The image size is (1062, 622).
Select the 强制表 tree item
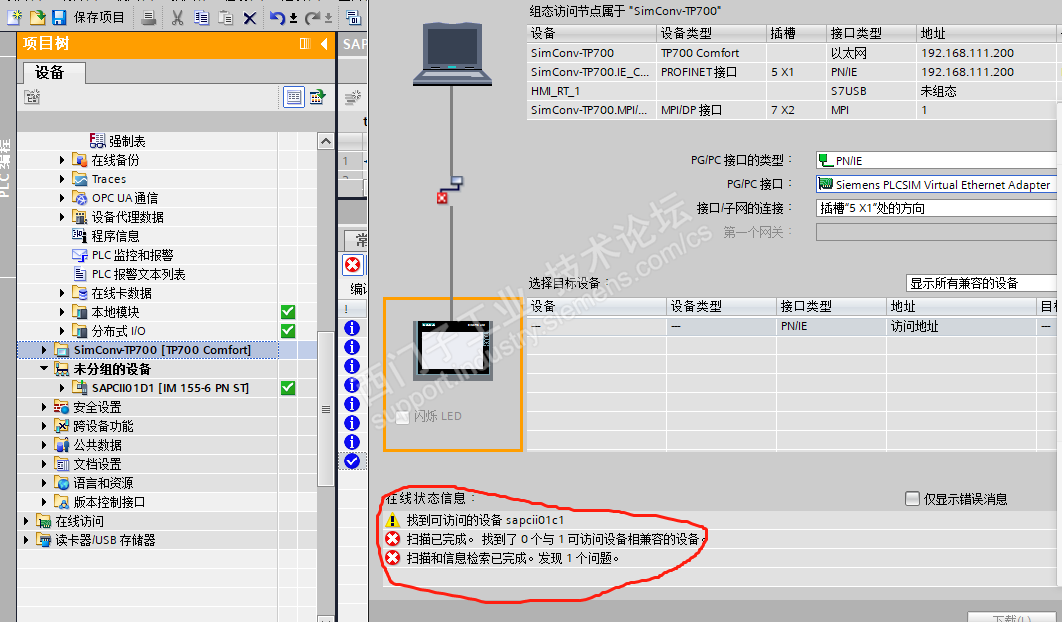tap(127, 141)
